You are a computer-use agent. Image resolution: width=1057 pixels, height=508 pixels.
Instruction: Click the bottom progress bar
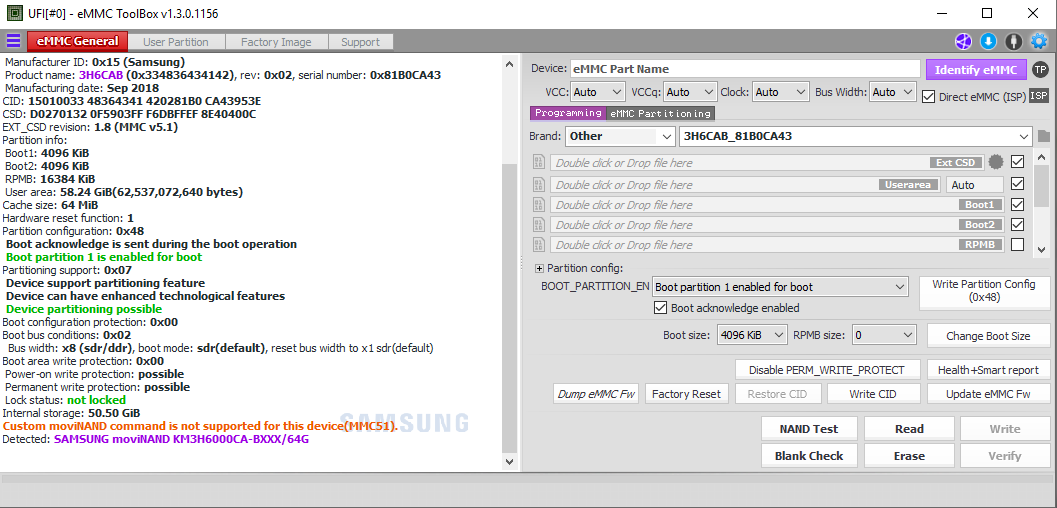[528, 479]
